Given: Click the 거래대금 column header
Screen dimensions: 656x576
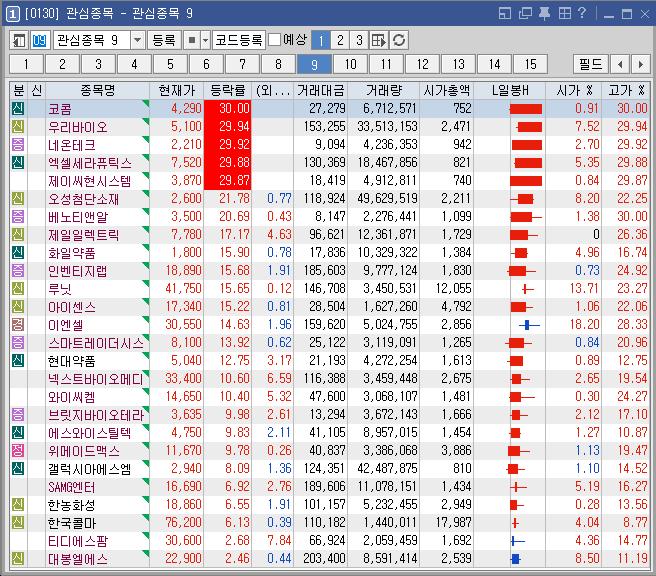Looking at the screenshot, I should pos(320,90).
